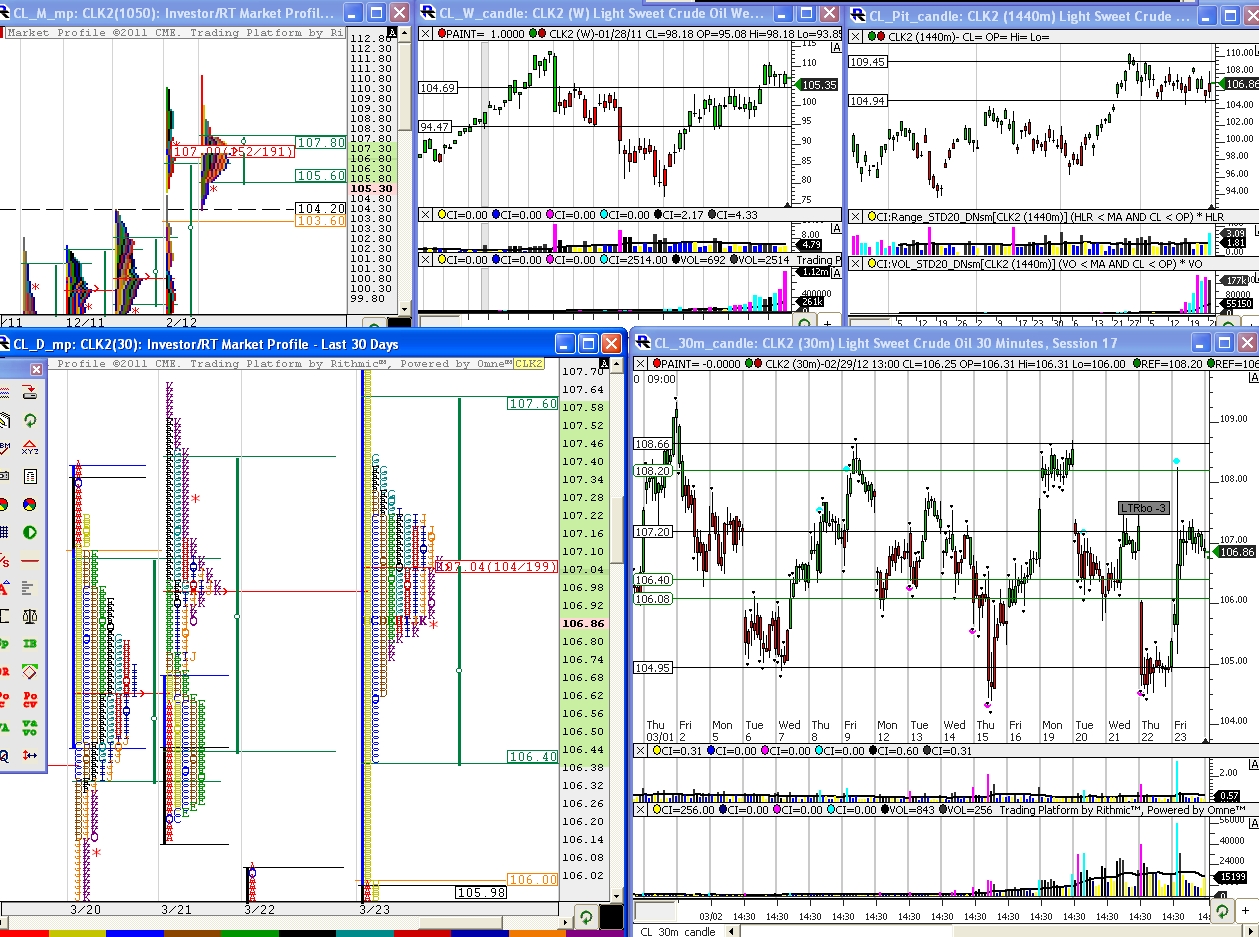Open the document list icon in floating toolbar
Image resolution: width=1259 pixels, height=937 pixels.
tap(30, 476)
